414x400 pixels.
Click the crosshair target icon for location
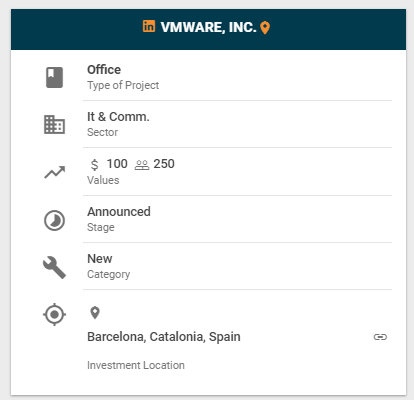(54, 314)
